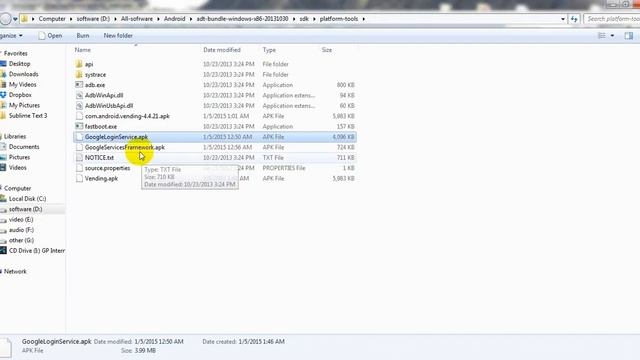Screen dimensions: 640x360
Task: Select the Vending.apk file icon
Action: [79, 178]
